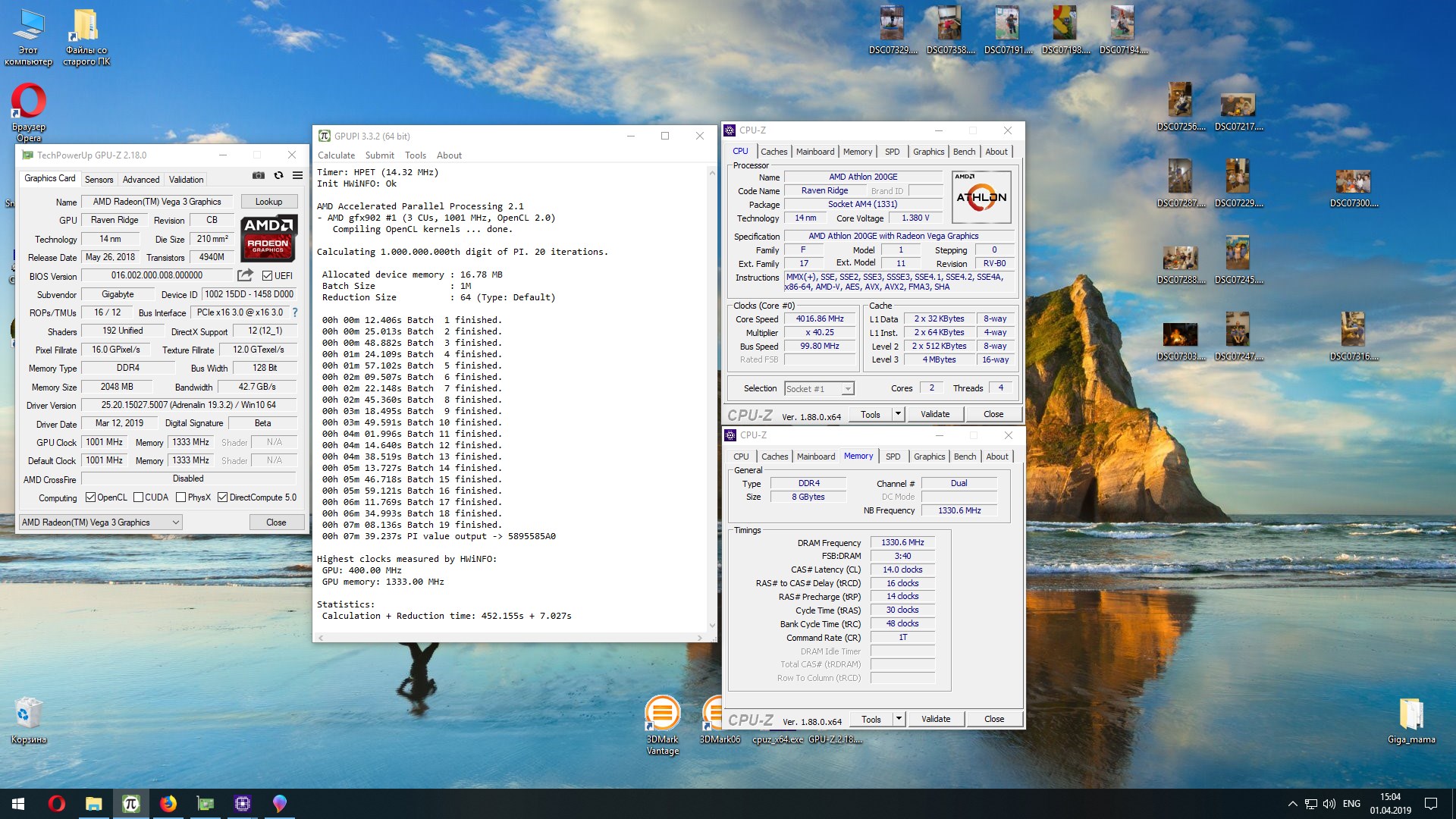
Task: Click GPUPI vertical scrollbar
Action: 711,399
